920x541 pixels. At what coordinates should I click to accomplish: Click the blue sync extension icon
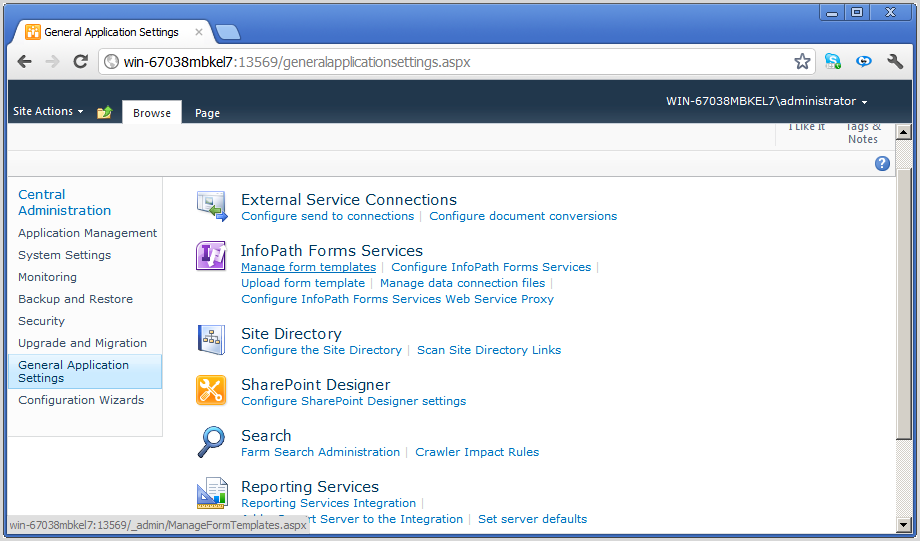(x=864, y=61)
